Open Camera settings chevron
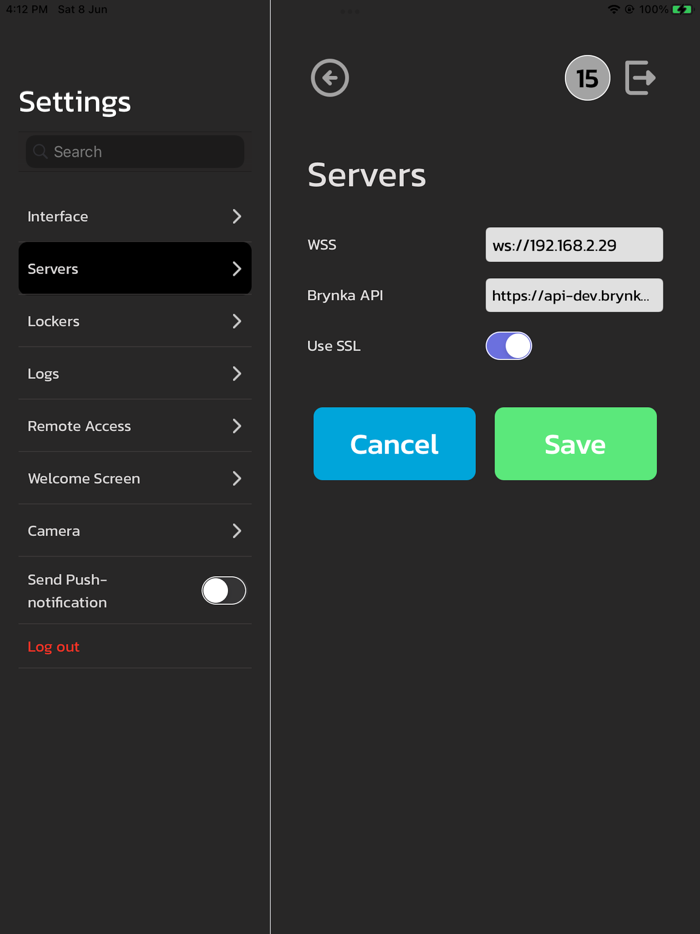Viewport: 700px width, 934px height. tap(237, 531)
